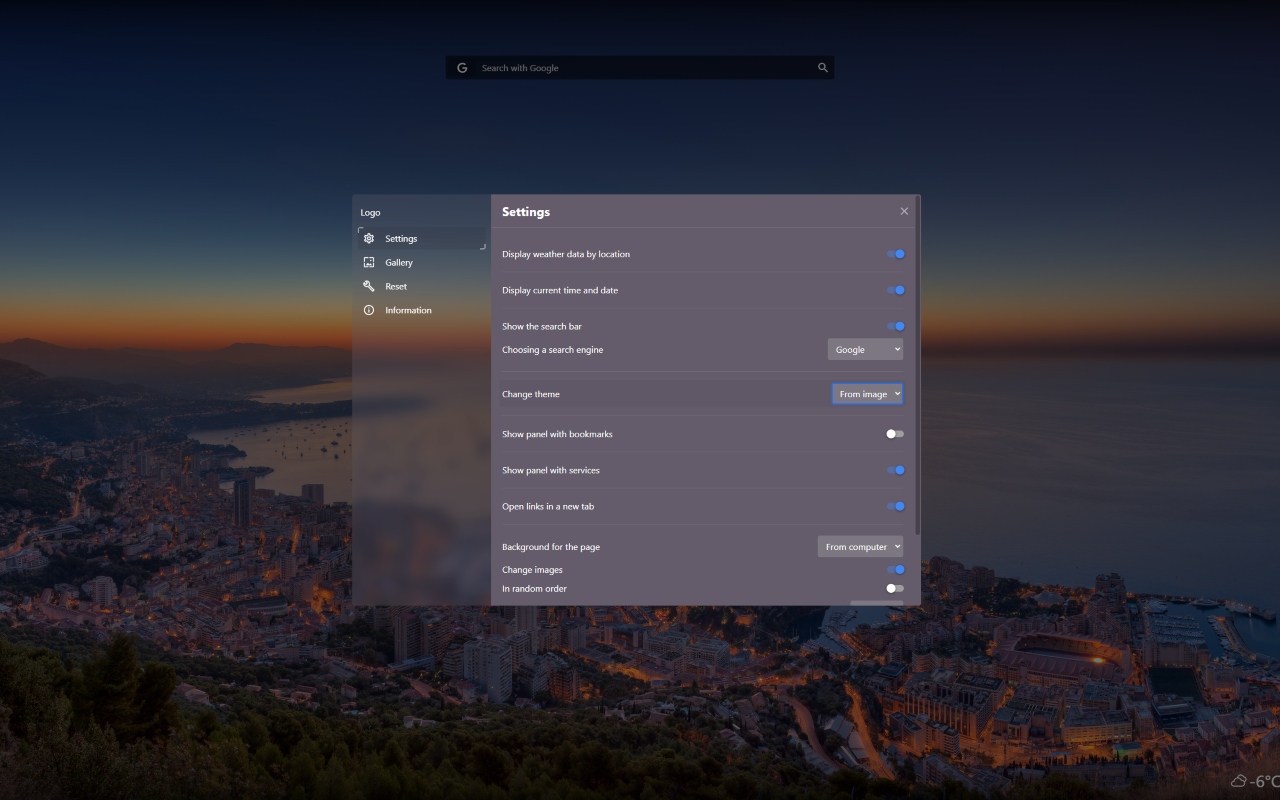Click the 'Change theme' label
Screen dimensions: 1280x800
pos(531,394)
